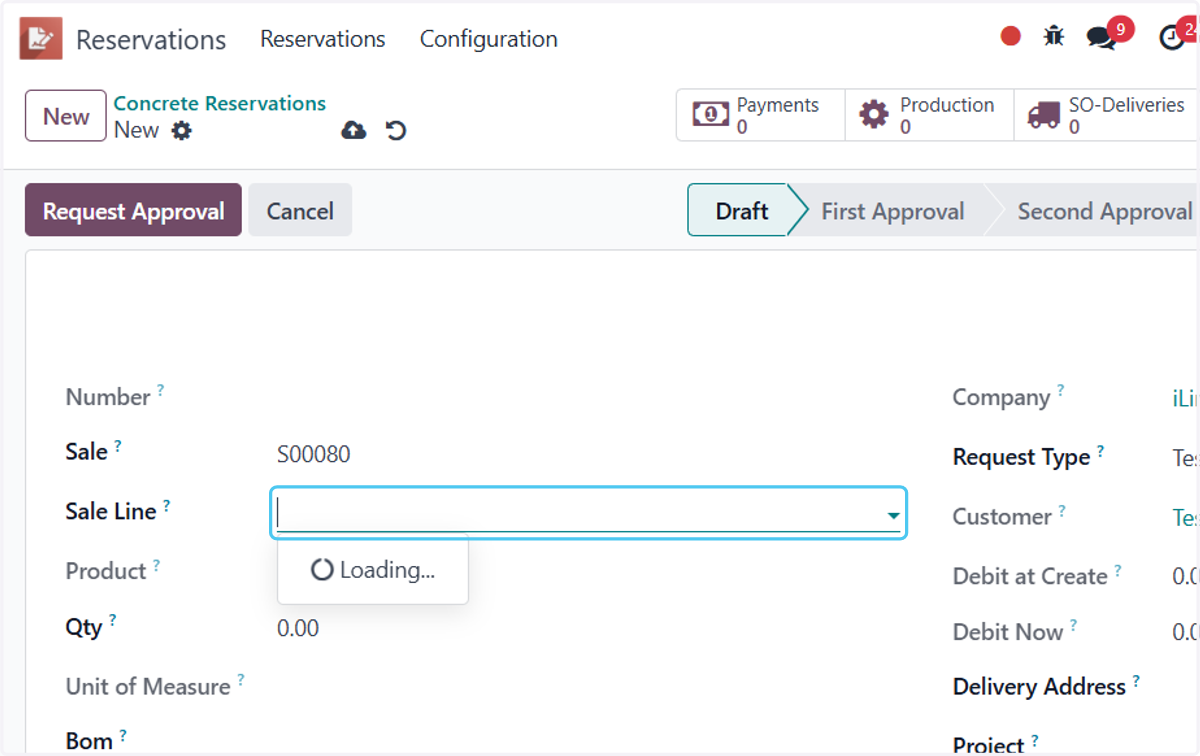Click the Bom field help question mark

point(123,735)
